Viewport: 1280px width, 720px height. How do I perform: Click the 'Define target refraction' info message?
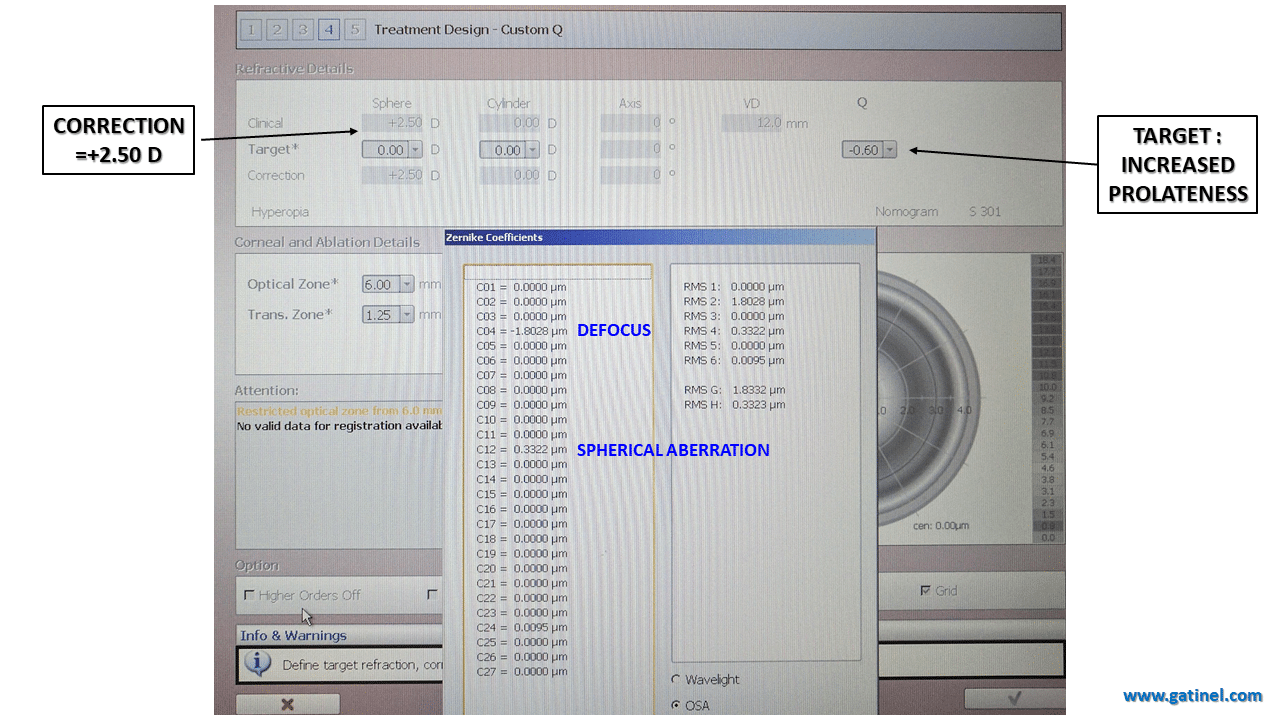[363, 665]
